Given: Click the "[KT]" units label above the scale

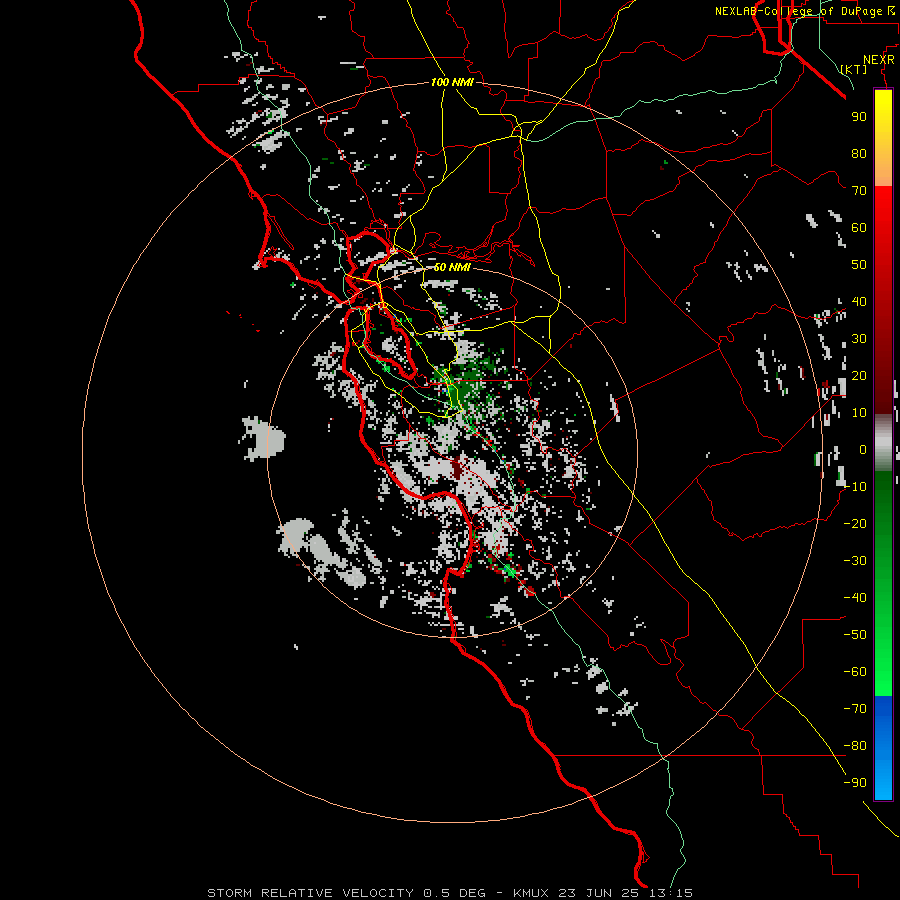Looking at the screenshot, I should click(854, 69).
